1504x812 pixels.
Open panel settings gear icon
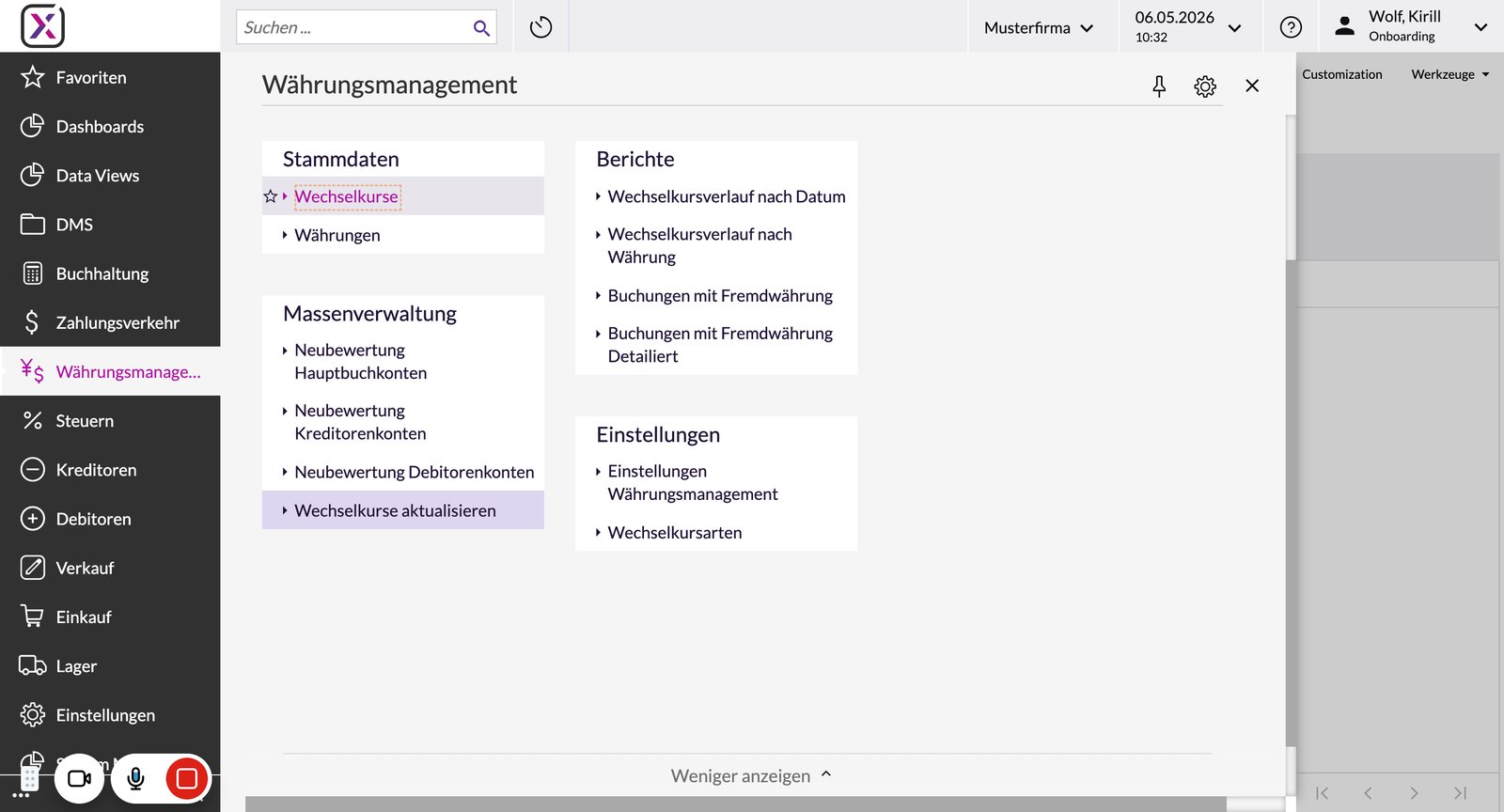pyautogui.click(x=1205, y=86)
